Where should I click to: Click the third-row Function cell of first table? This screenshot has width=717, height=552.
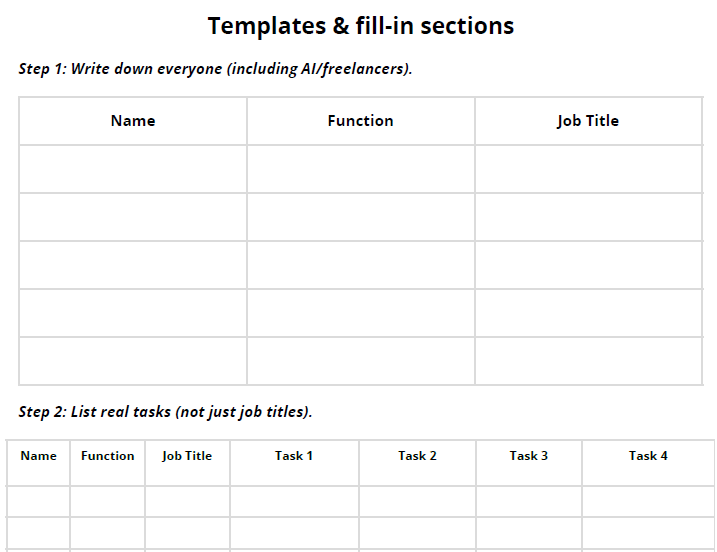[360, 265]
